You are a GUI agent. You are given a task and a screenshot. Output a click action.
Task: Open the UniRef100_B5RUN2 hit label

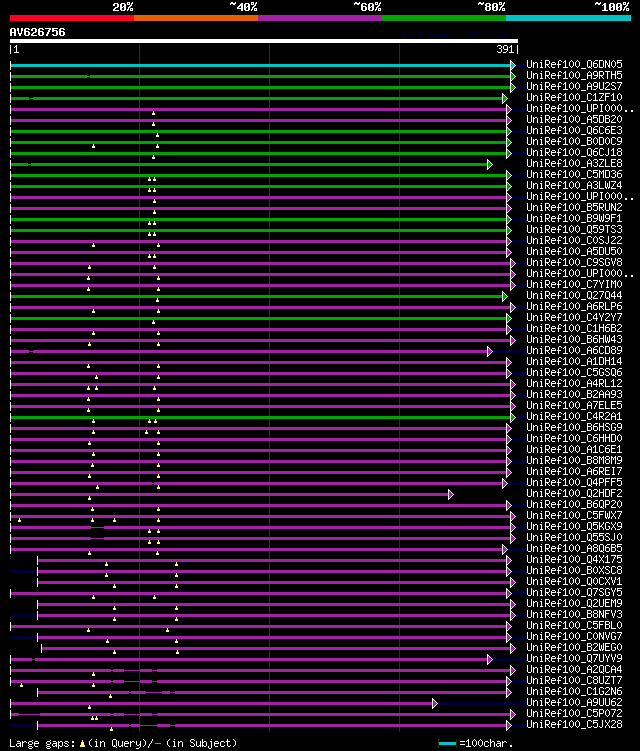574,207
